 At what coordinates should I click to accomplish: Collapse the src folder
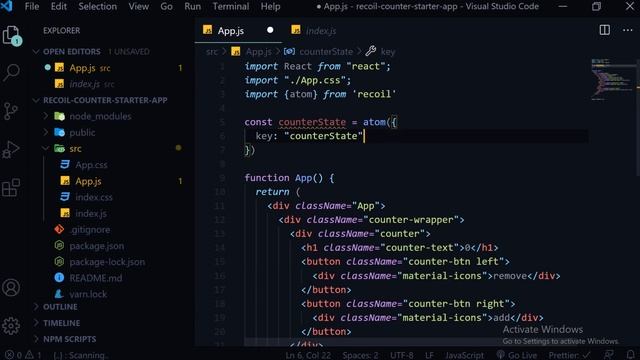click(75, 149)
